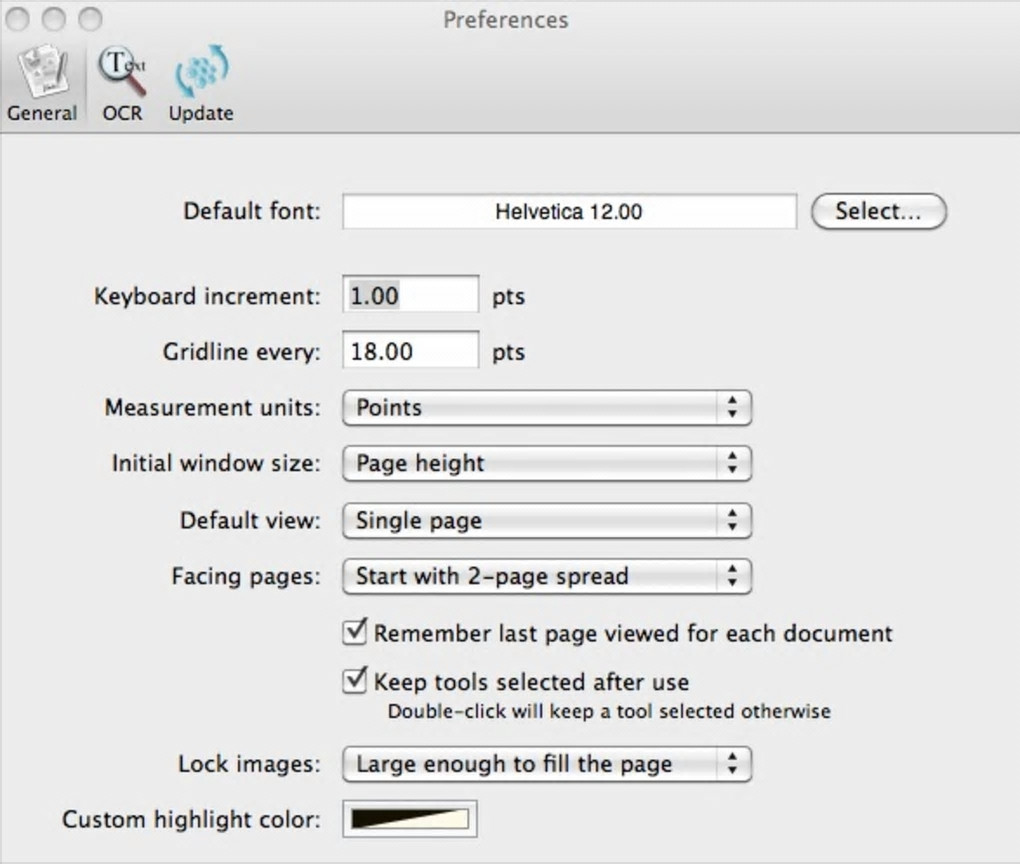Image resolution: width=1020 pixels, height=864 pixels.
Task: Click the Select... font button
Action: click(879, 211)
